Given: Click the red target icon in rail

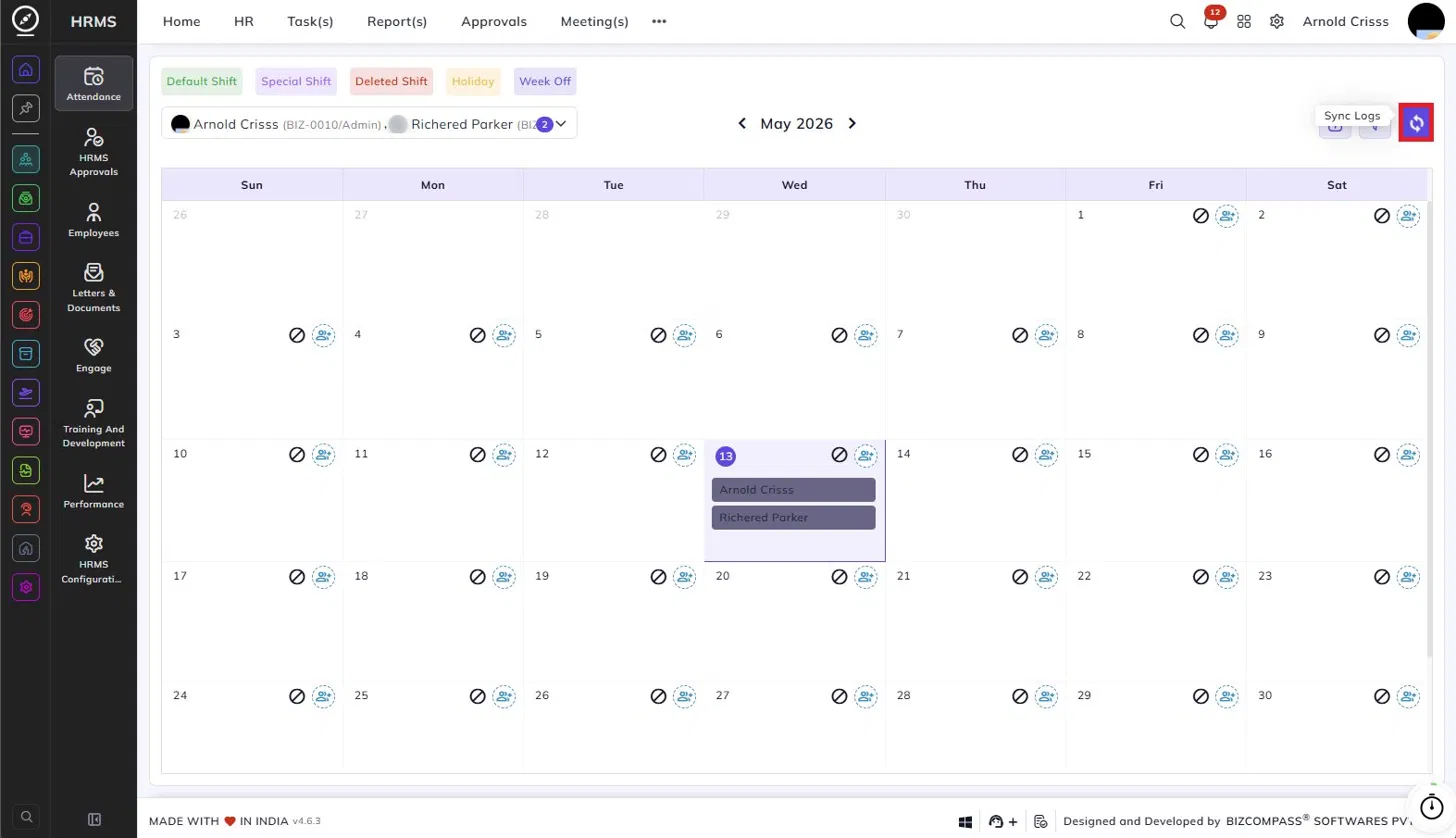Looking at the screenshot, I should (26, 314).
